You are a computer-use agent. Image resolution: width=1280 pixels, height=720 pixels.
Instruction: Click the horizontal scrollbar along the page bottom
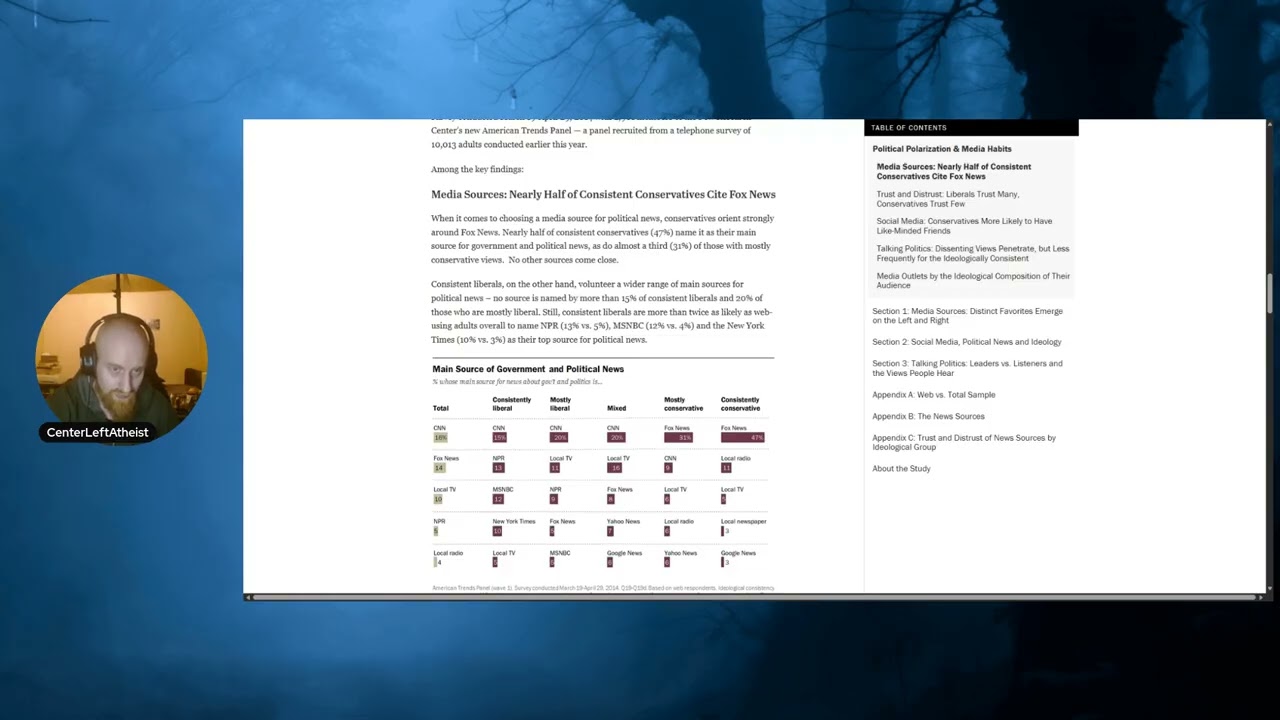pyautogui.click(x=755, y=597)
